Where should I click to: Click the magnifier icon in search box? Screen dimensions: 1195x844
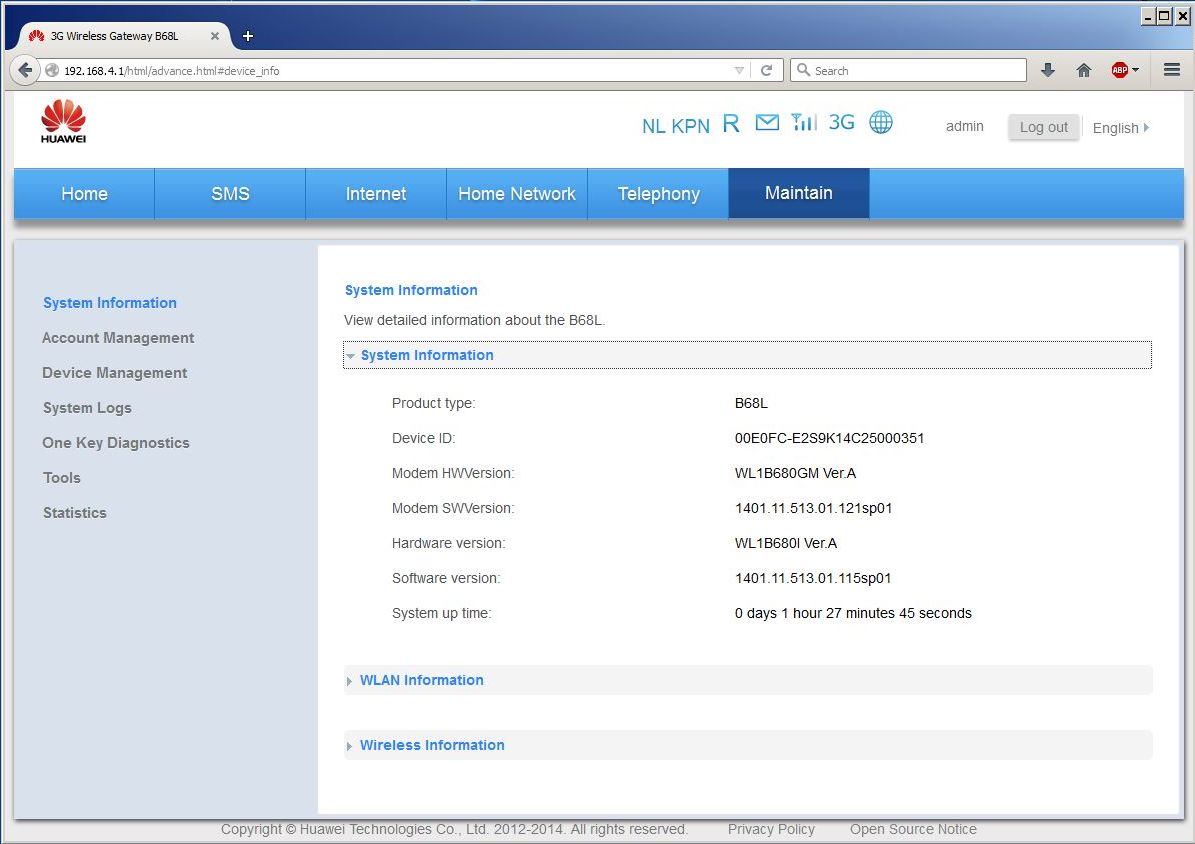pos(803,70)
